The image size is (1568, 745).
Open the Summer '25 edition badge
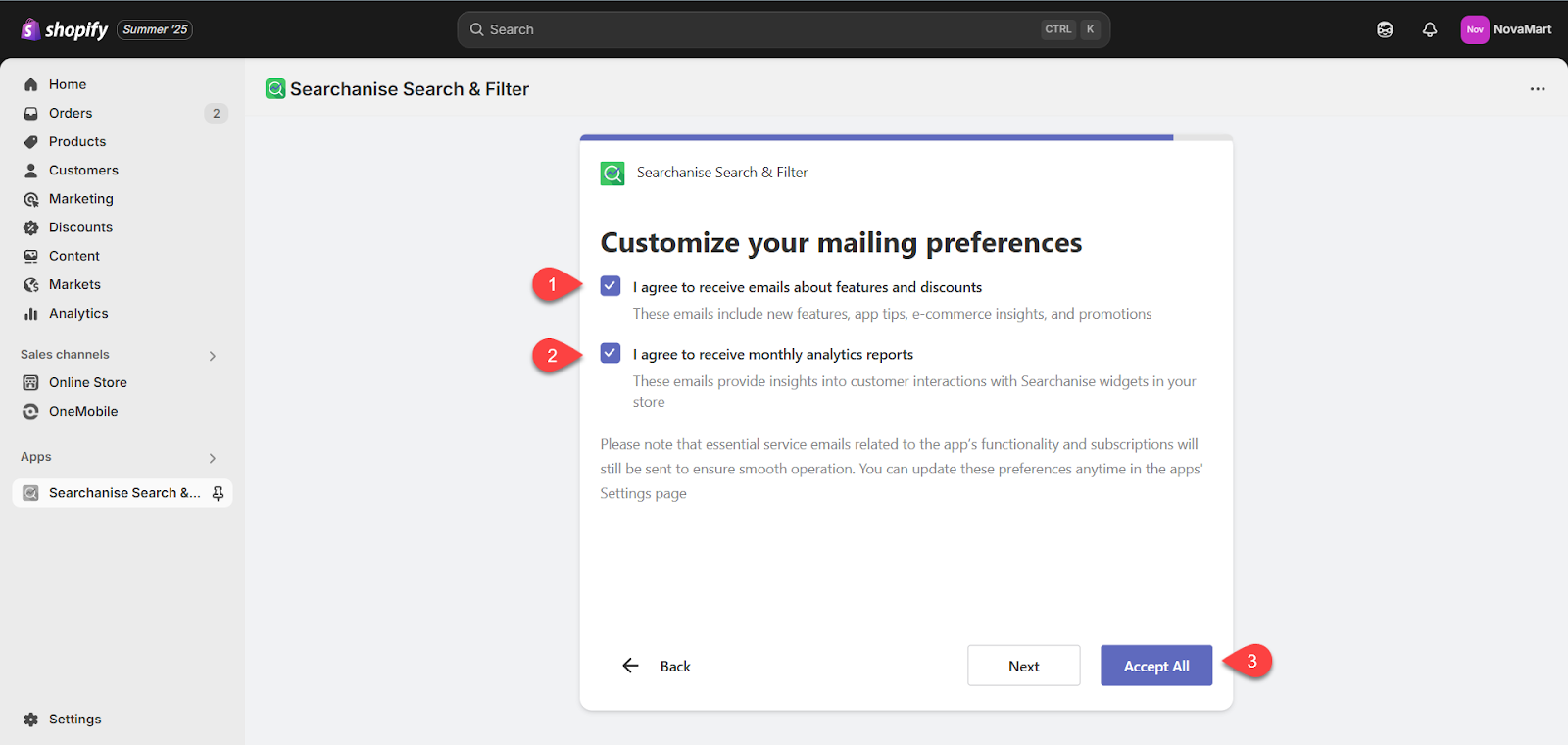(155, 29)
